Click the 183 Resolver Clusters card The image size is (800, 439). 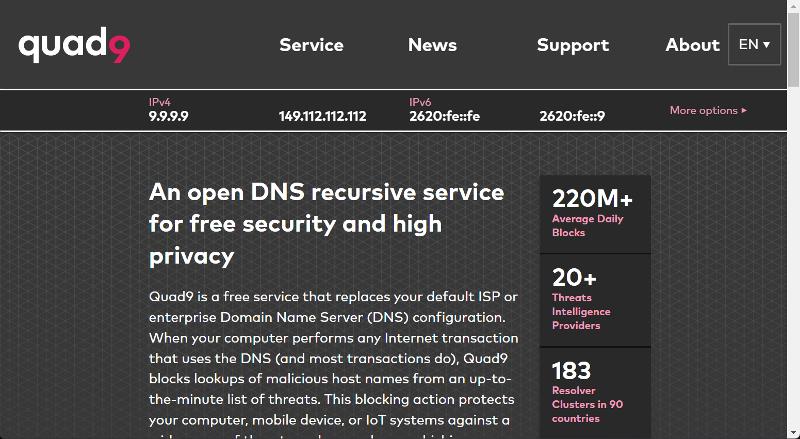click(x=595, y=391)
